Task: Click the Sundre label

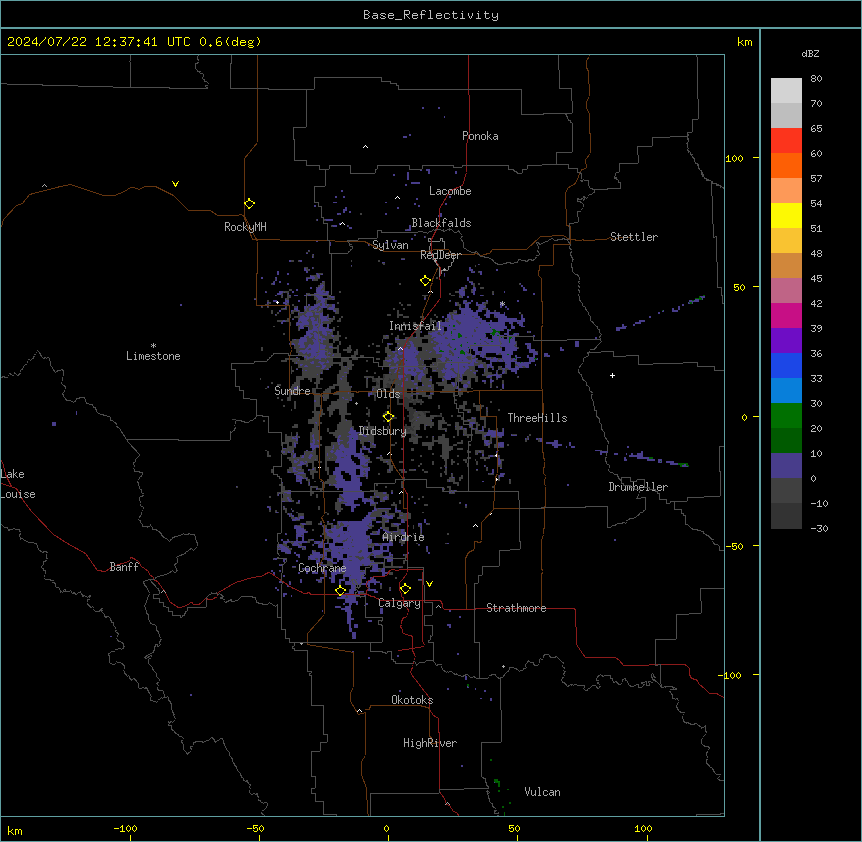Action: pos(292,391)
